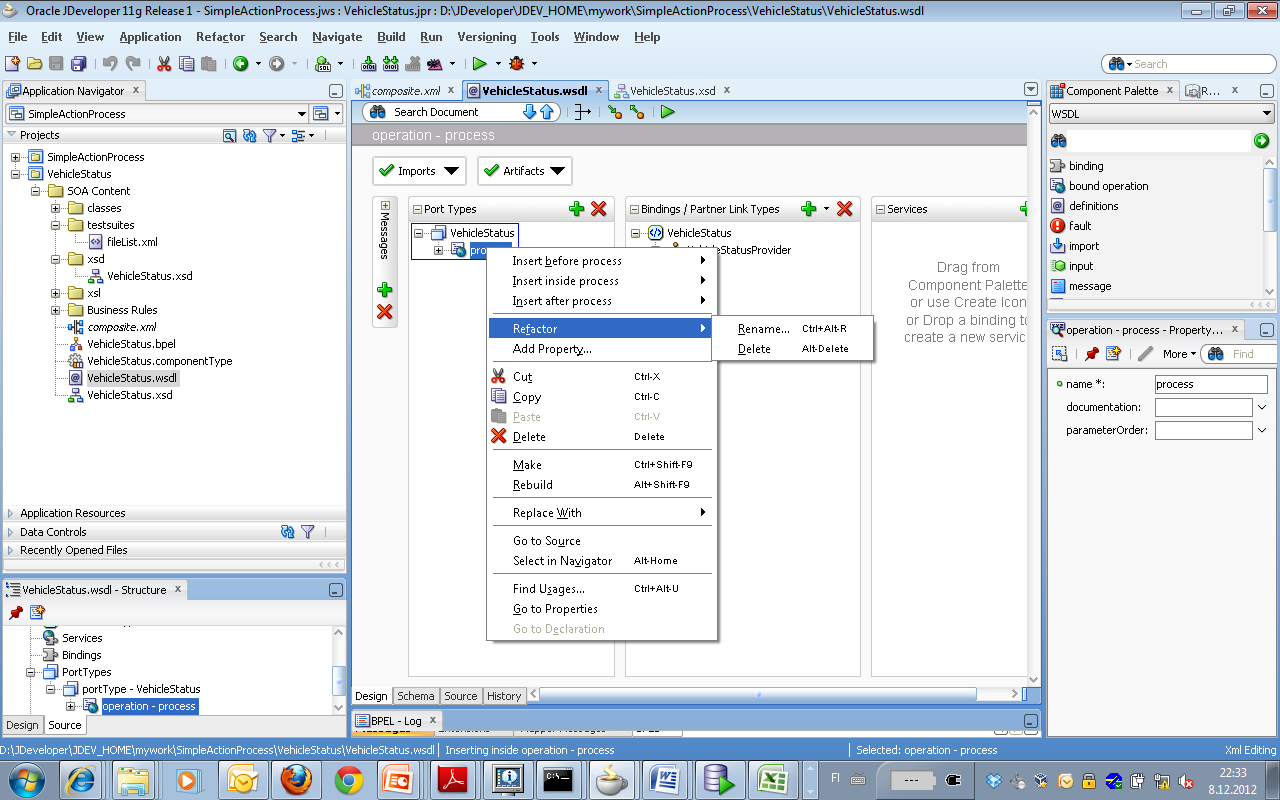Open the History tab of the editor
1280x800 pixels.
[x=504, y=696]
